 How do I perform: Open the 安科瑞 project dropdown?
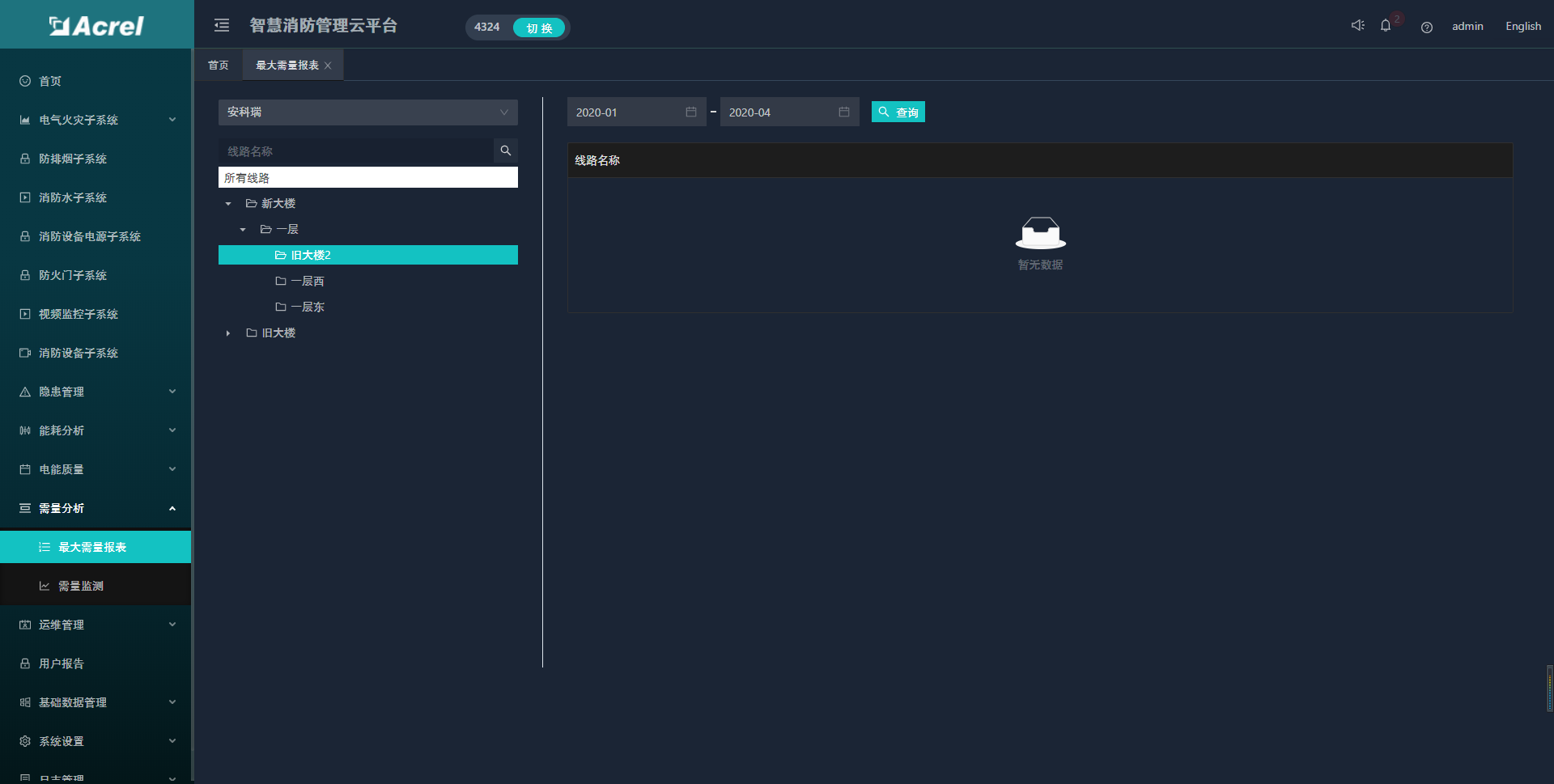(x=368, y=112)
